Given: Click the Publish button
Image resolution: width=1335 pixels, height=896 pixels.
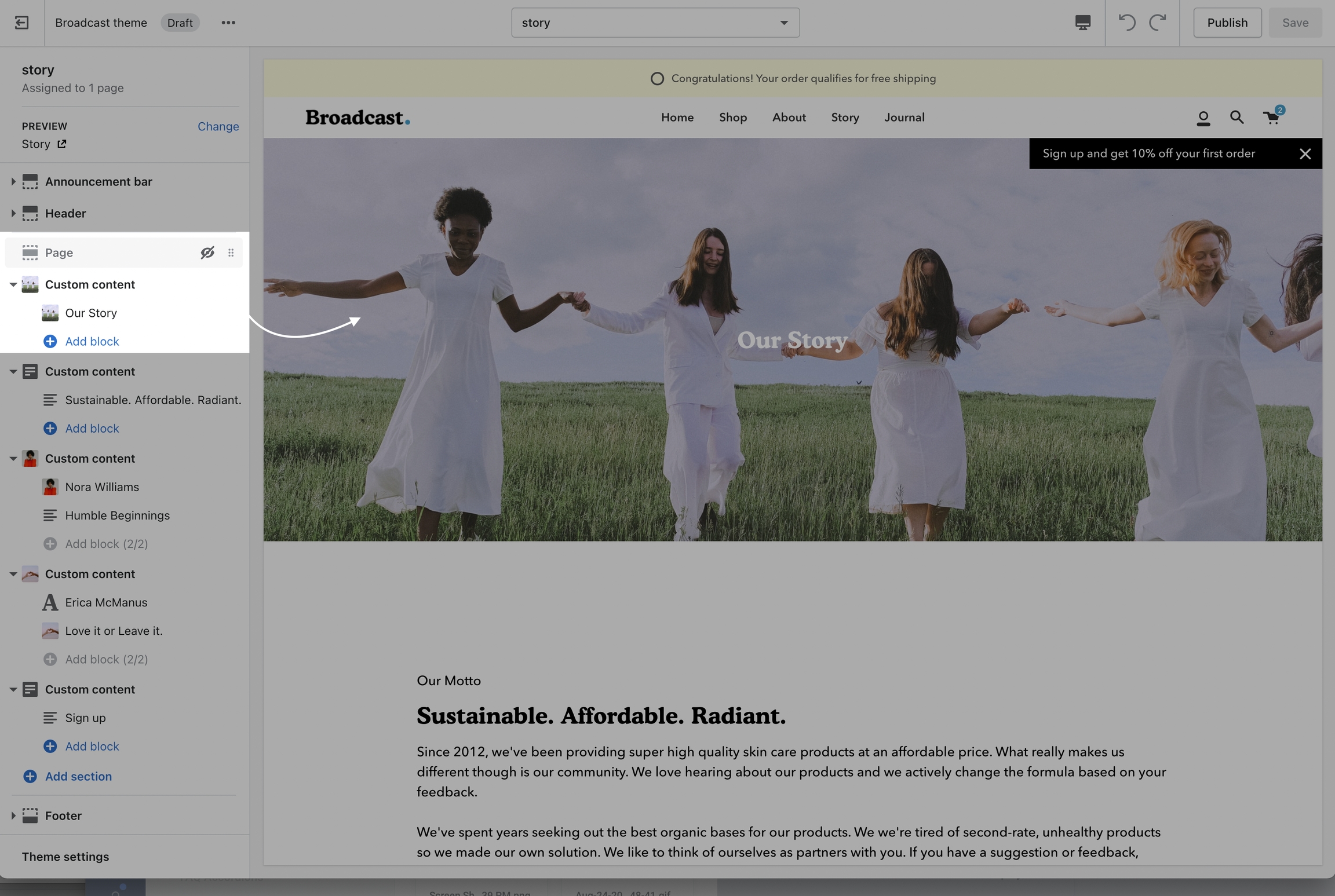Looking at the screenshot, I should 1227,23.
